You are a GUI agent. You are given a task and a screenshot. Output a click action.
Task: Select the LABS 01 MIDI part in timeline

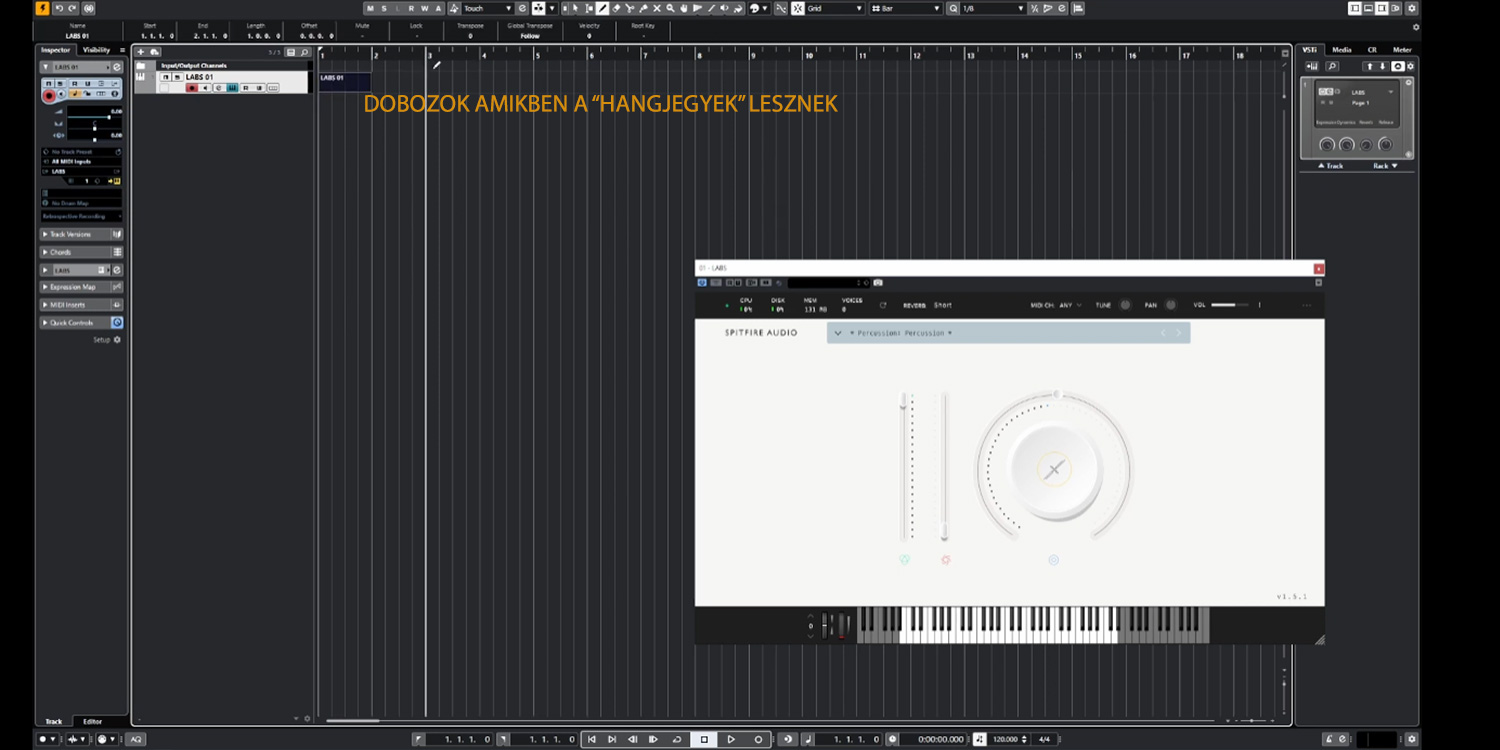pyautogui.click(x=345, y=82)
